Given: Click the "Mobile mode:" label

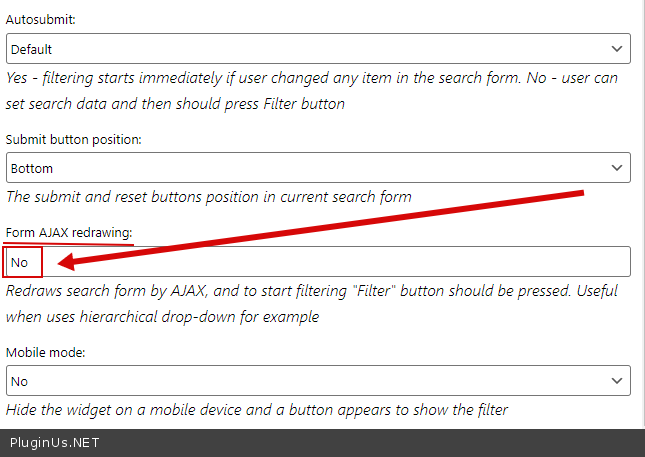Looking at the screenshot, I should (x=45, y=353).
